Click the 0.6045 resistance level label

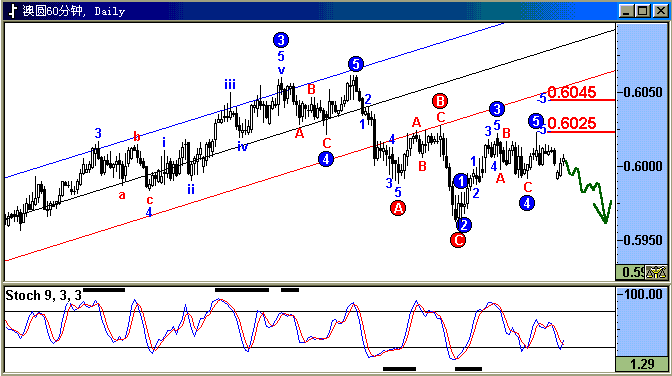pyautogui.click(x=572, y=92)
